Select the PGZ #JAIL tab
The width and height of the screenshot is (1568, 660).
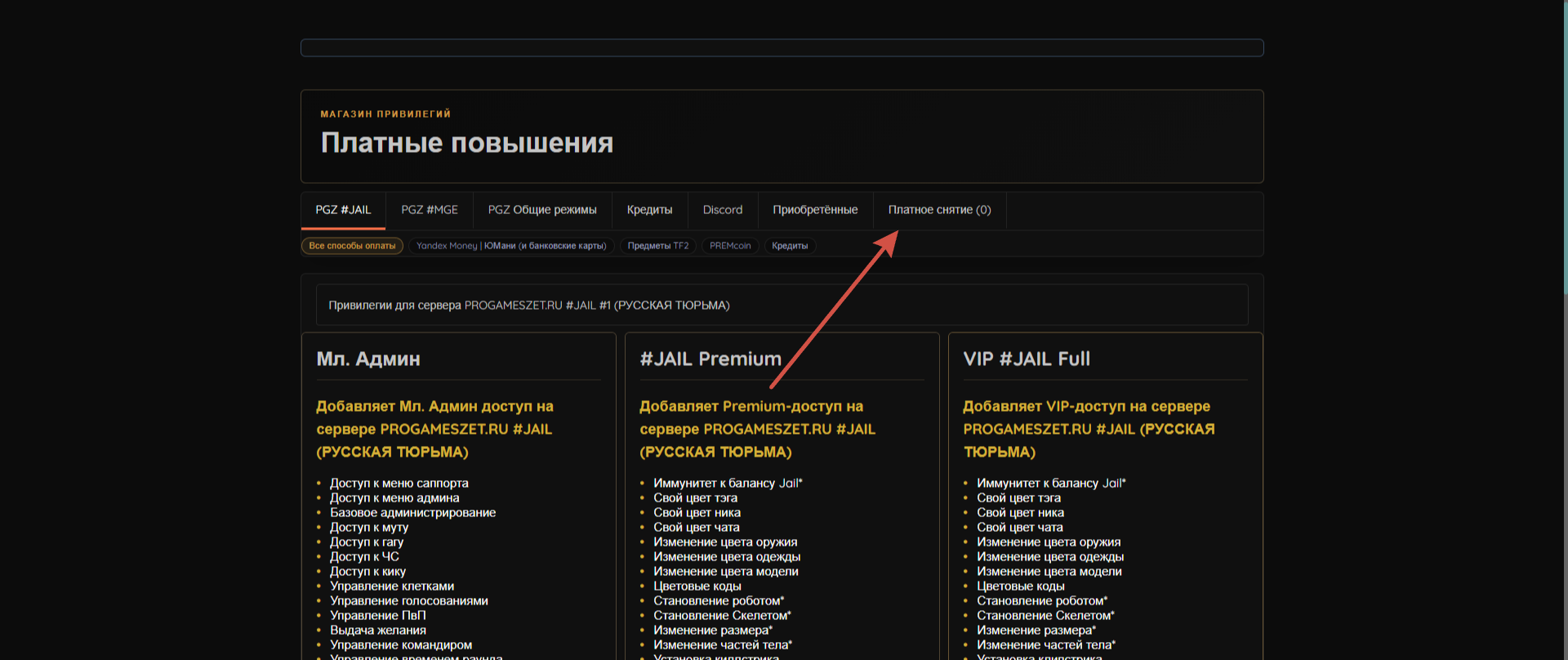point(343,210)
